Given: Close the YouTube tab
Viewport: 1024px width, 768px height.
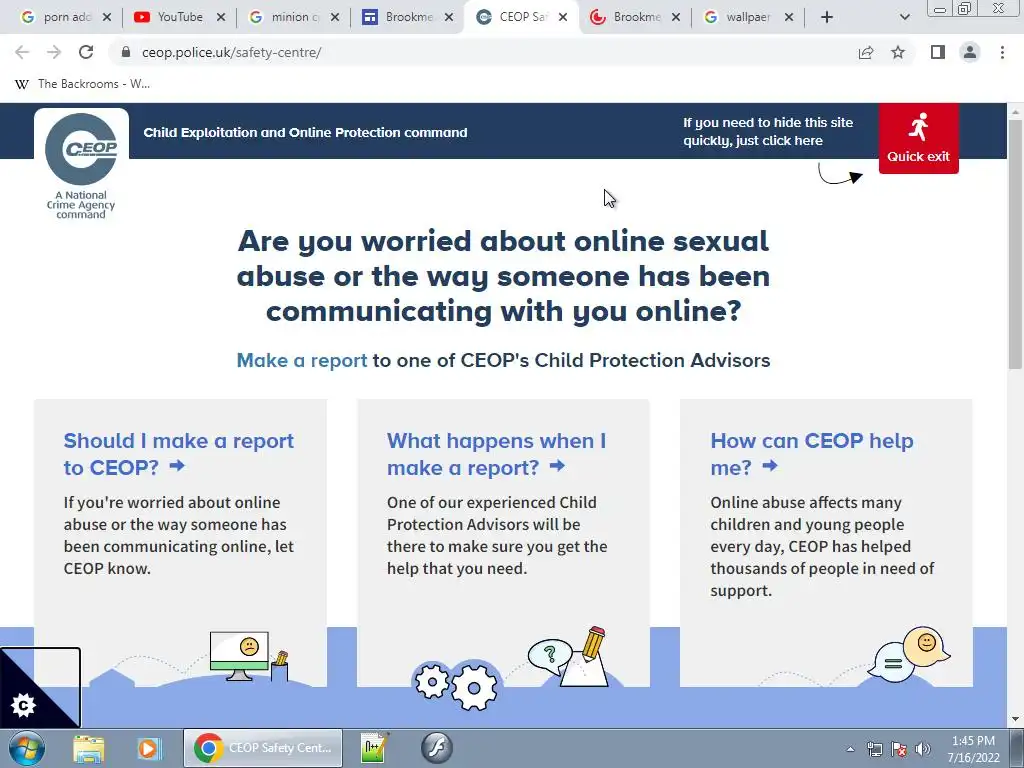Looking at the screenshot, I should pos(221,17).
